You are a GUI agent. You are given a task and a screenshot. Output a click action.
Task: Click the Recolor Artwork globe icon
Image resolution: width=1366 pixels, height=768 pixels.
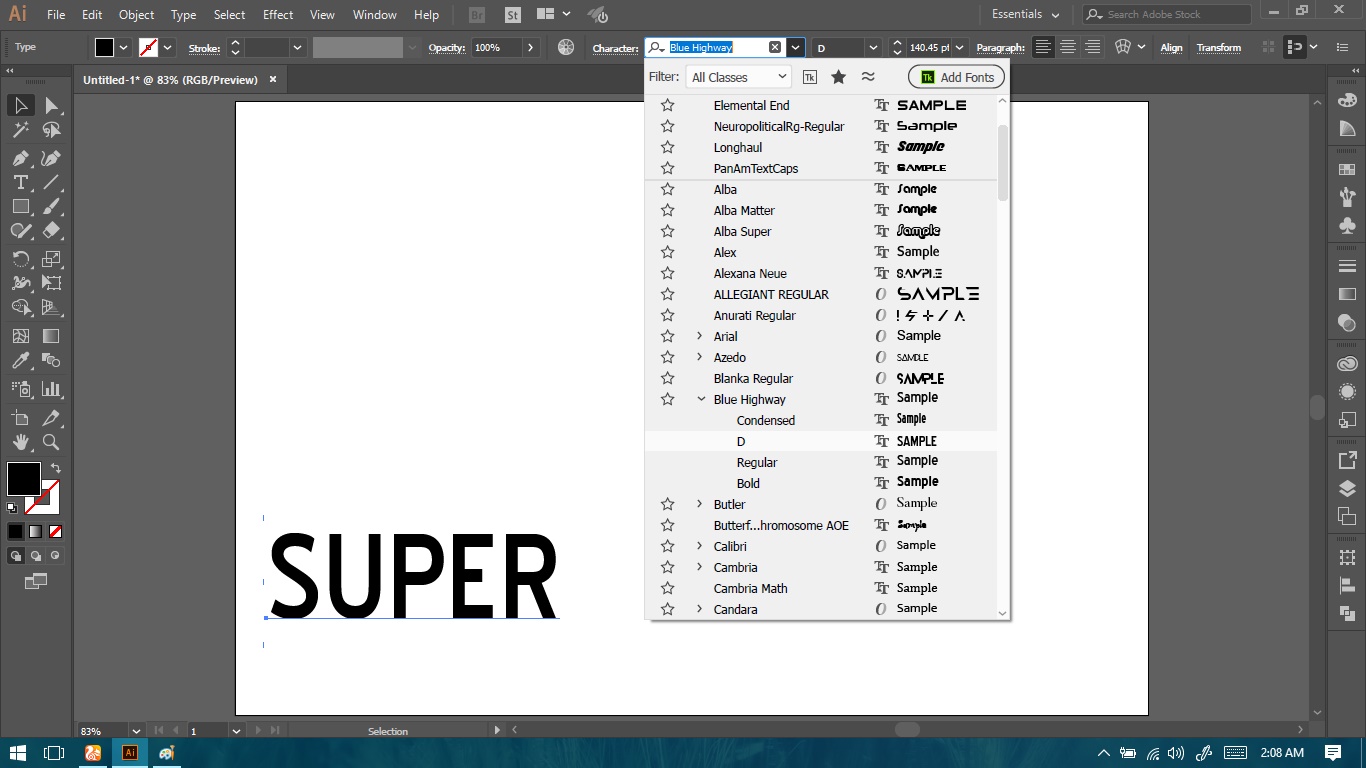click(566, 47)
